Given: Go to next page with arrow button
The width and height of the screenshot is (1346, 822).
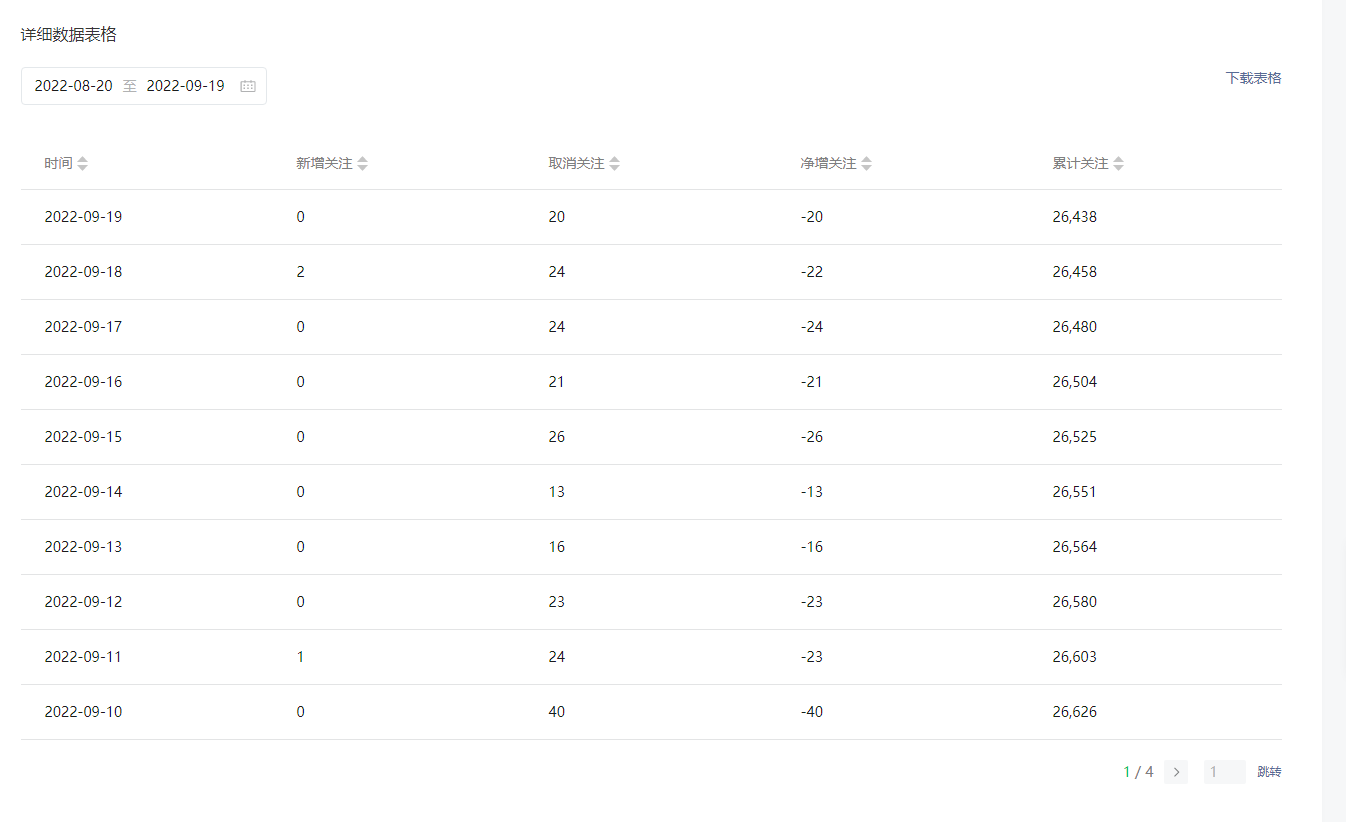Looking at the screenshot, I should [1176, 772].
